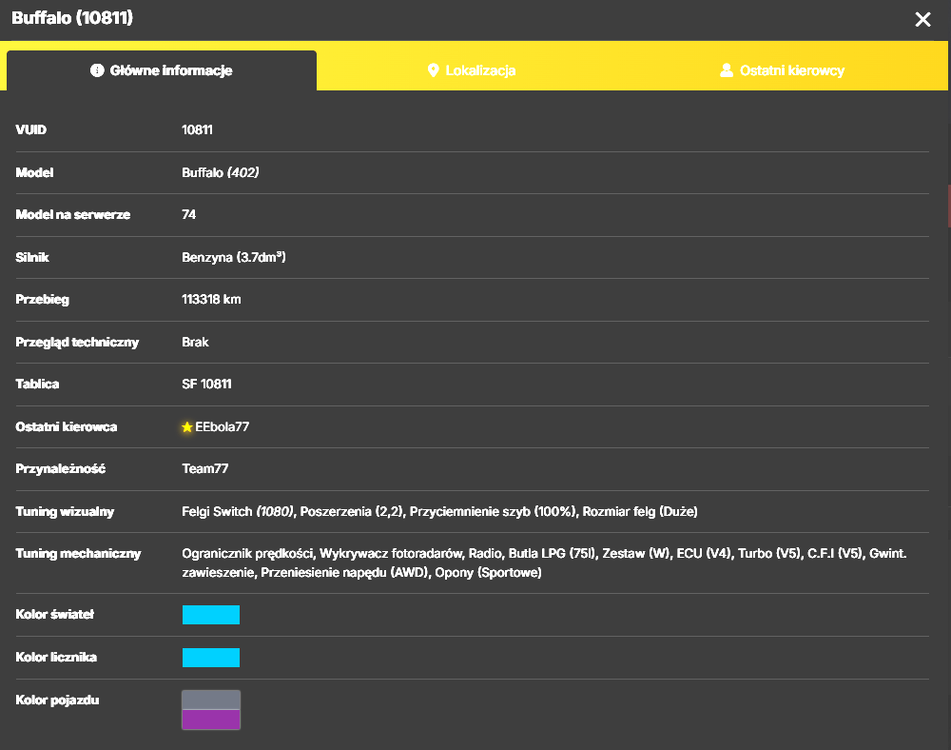Open last driver EEbola77
This screenshot has height=750, width=951.
pyautogui.click(x=222, y=427)
